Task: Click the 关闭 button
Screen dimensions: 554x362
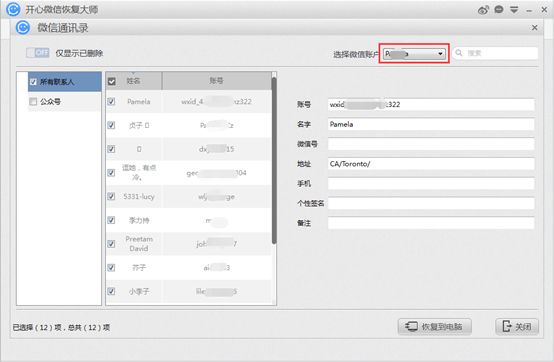Action: (517, 327)
